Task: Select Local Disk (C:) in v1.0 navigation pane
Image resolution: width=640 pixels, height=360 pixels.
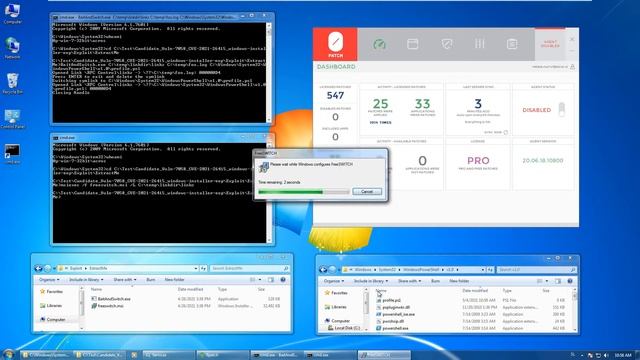Action: pyautogui.click(x=347, y=328)
